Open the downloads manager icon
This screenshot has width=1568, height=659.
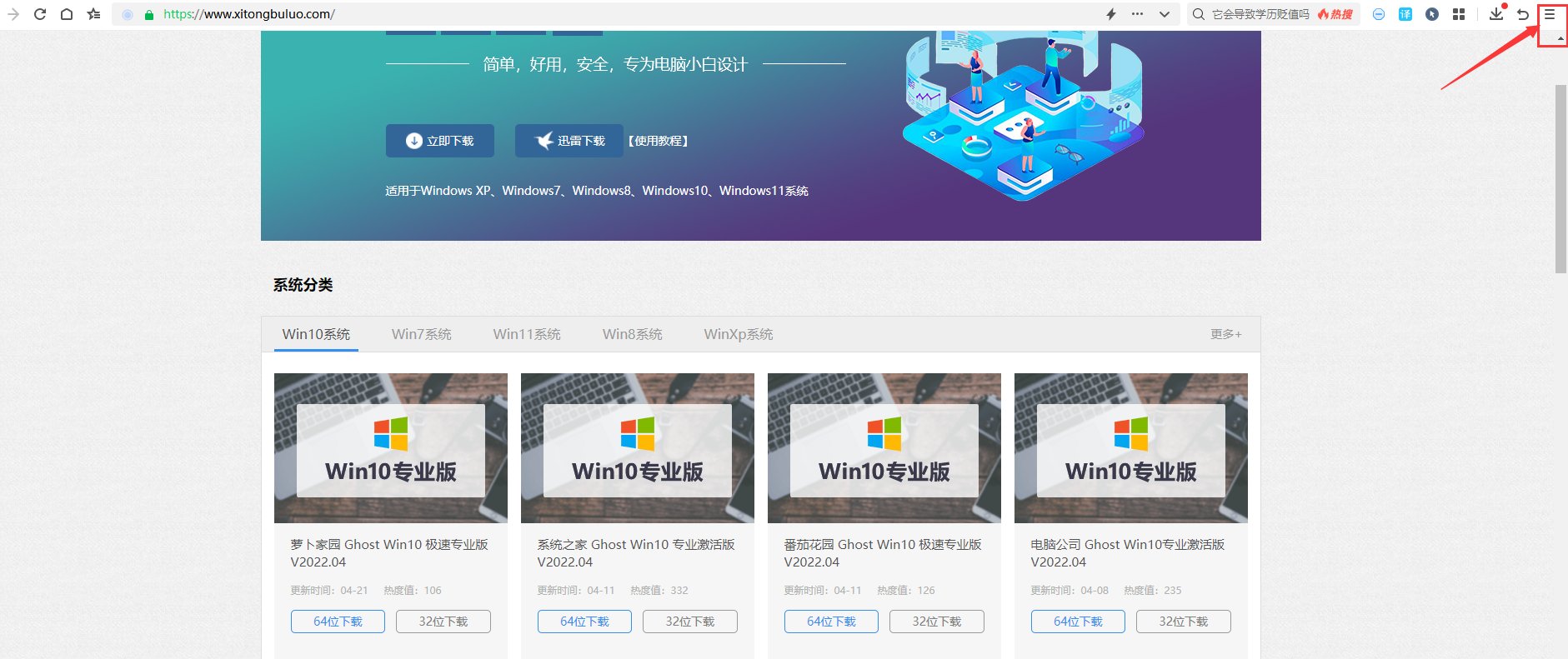[1496, 13]
